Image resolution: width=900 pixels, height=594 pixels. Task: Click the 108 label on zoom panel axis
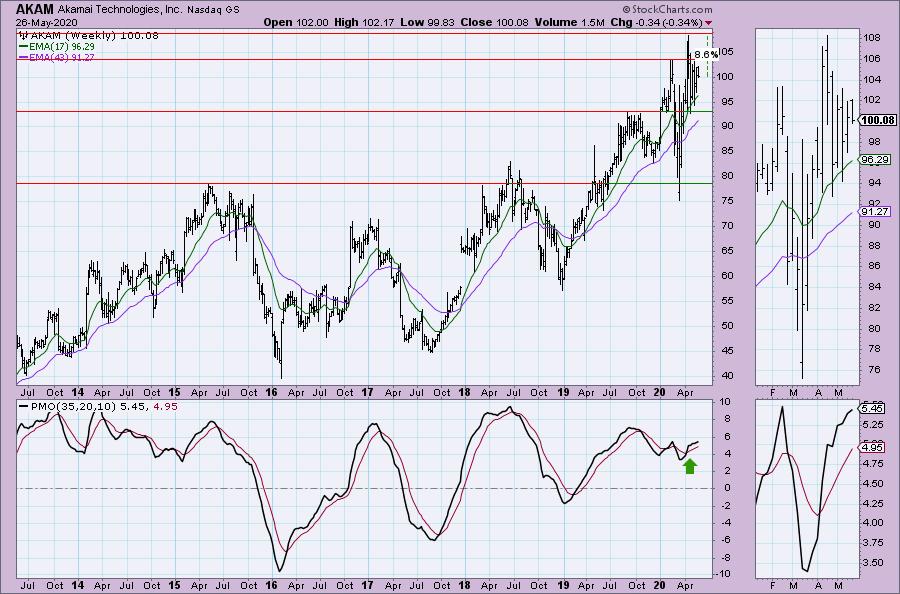871,38
